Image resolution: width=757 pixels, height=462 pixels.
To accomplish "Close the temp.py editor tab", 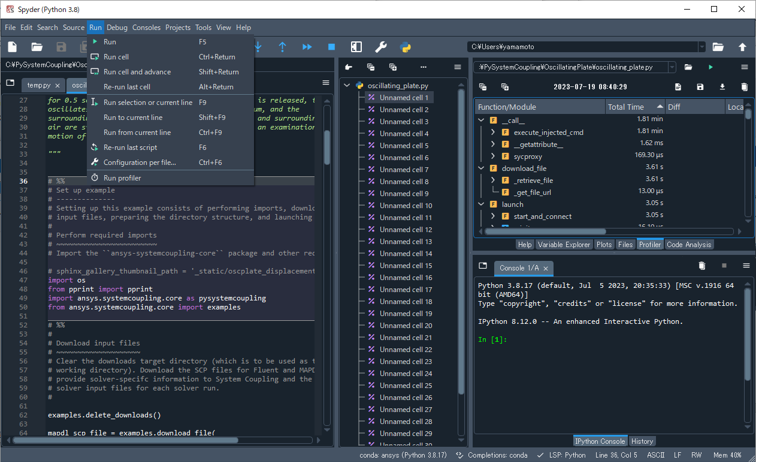I will [x=57, y=86].
